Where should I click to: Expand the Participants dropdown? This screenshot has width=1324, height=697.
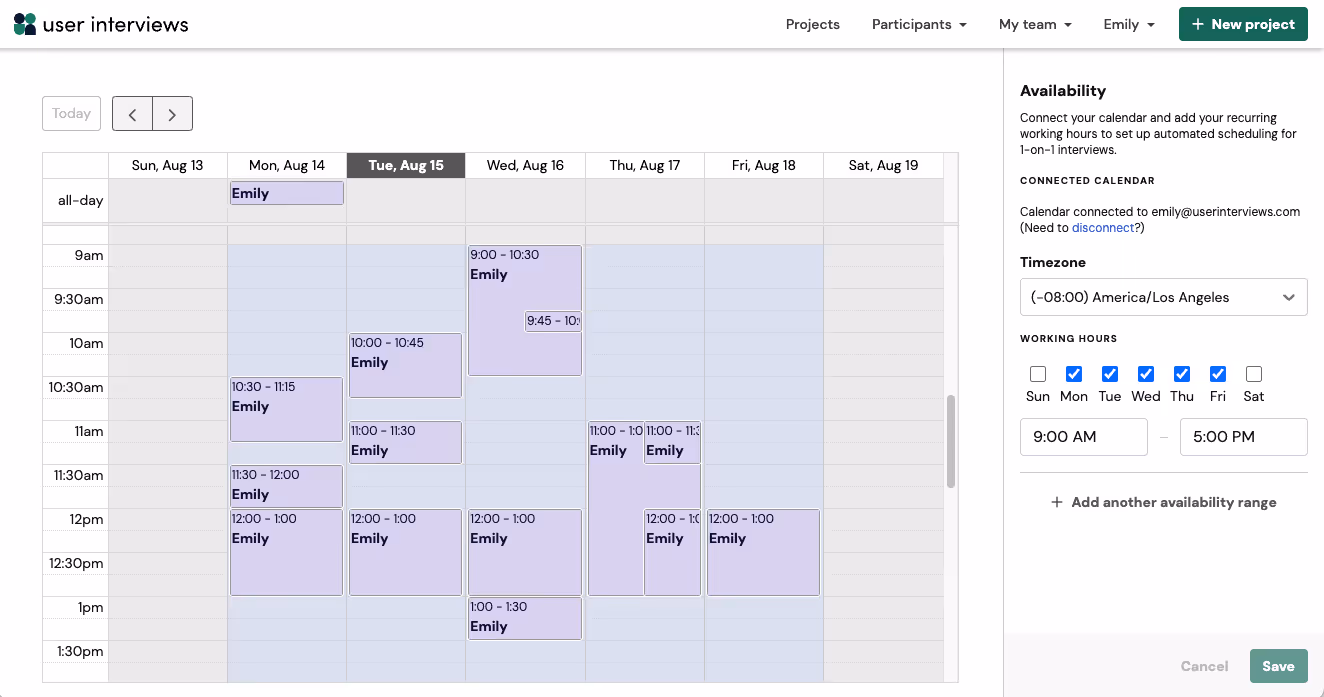click(x=918, y=24)
